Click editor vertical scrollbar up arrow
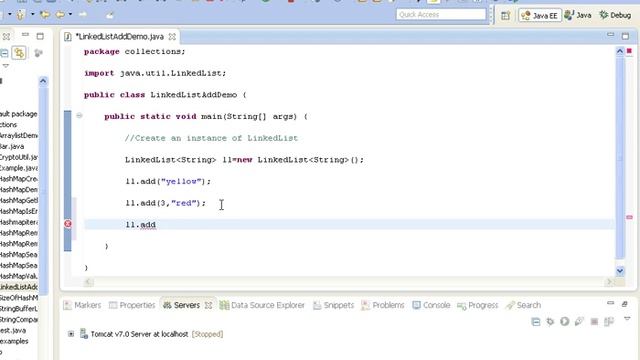This screenshot has height=360, width=640. [620, 51]
